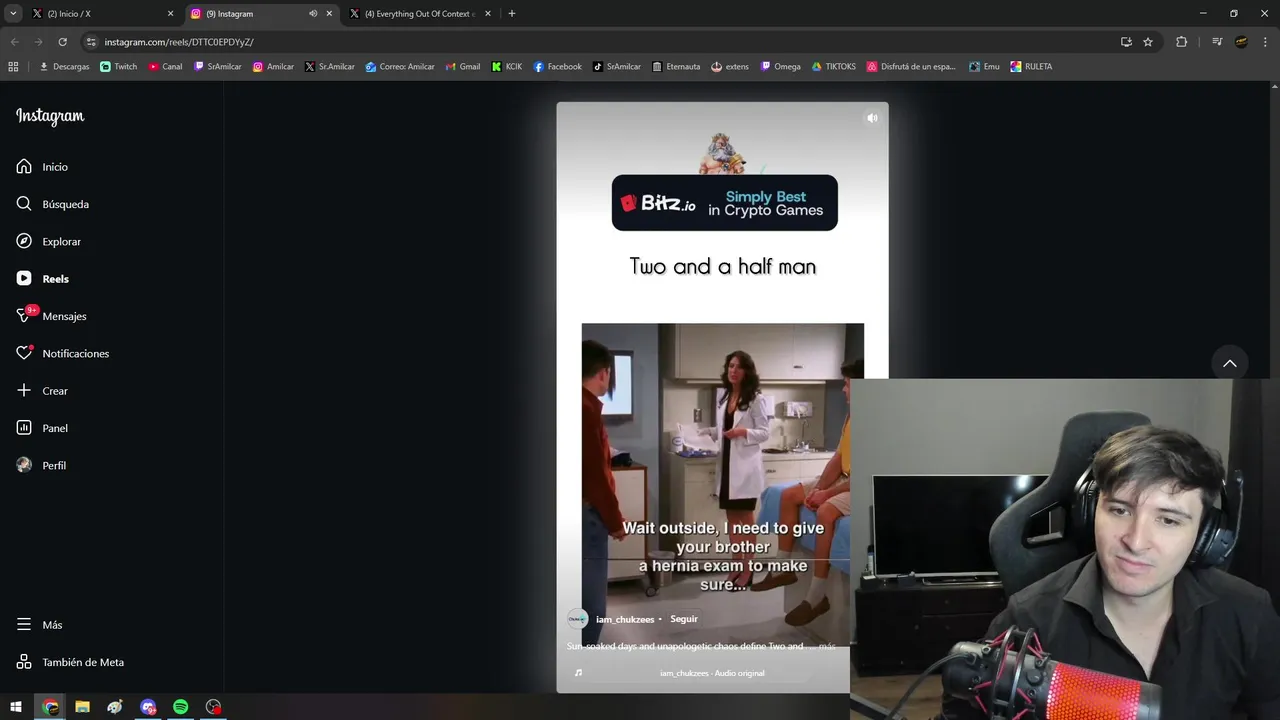The width and height of the screenshot is (1280, 720).
Task: Click the music note audio icon
Action: pyautogui.click(x=578, y=673)
